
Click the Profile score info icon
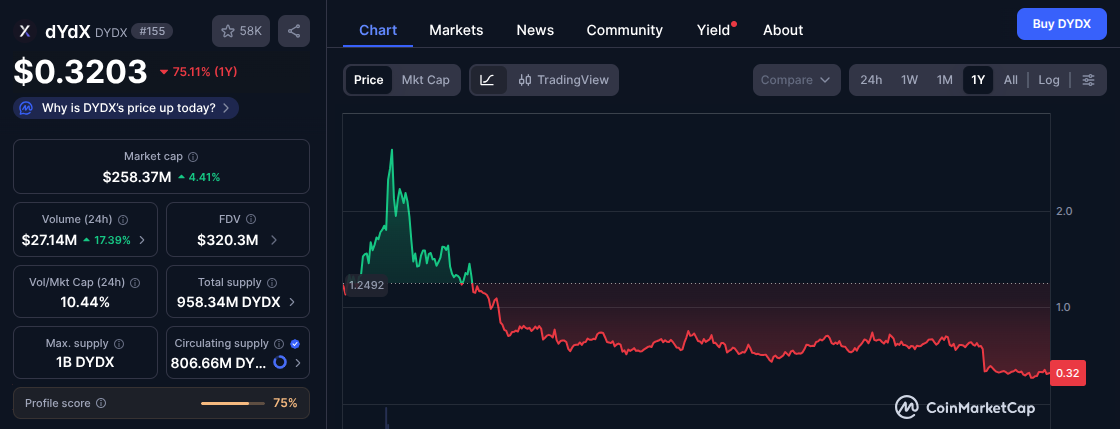pos(101,403)
